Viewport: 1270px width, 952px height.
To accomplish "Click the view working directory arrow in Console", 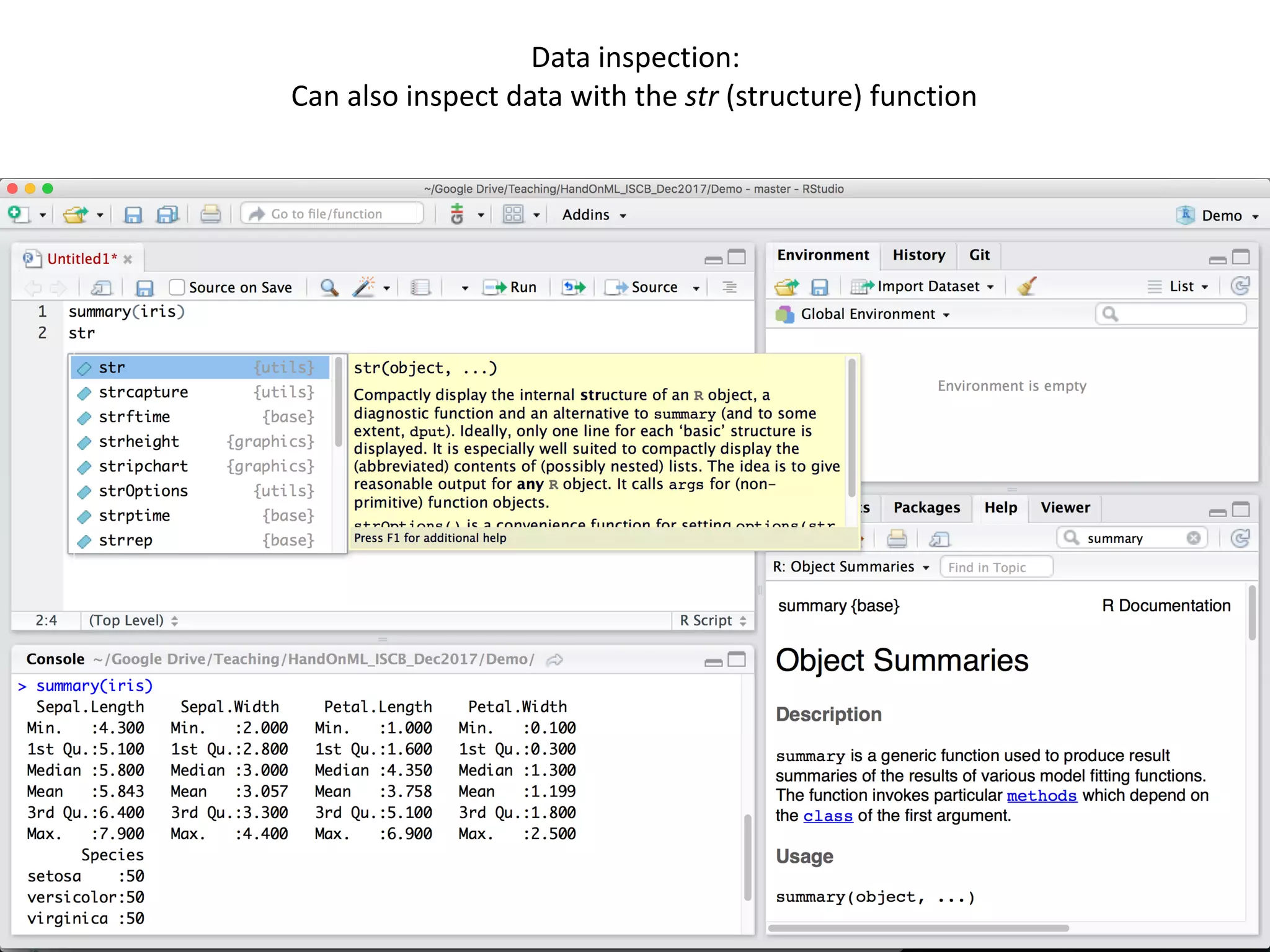I will coord(554,660).
